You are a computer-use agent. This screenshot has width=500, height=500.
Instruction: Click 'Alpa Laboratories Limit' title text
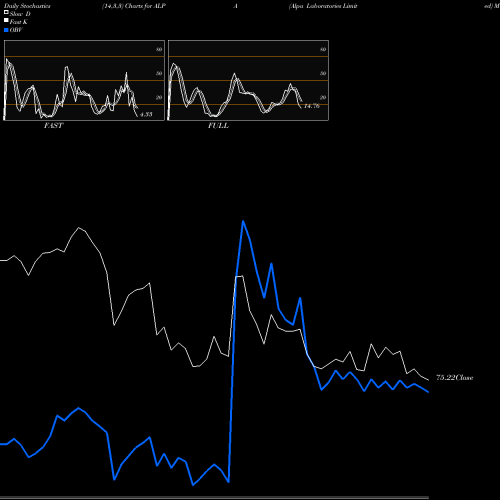click(x=323, y=6)
